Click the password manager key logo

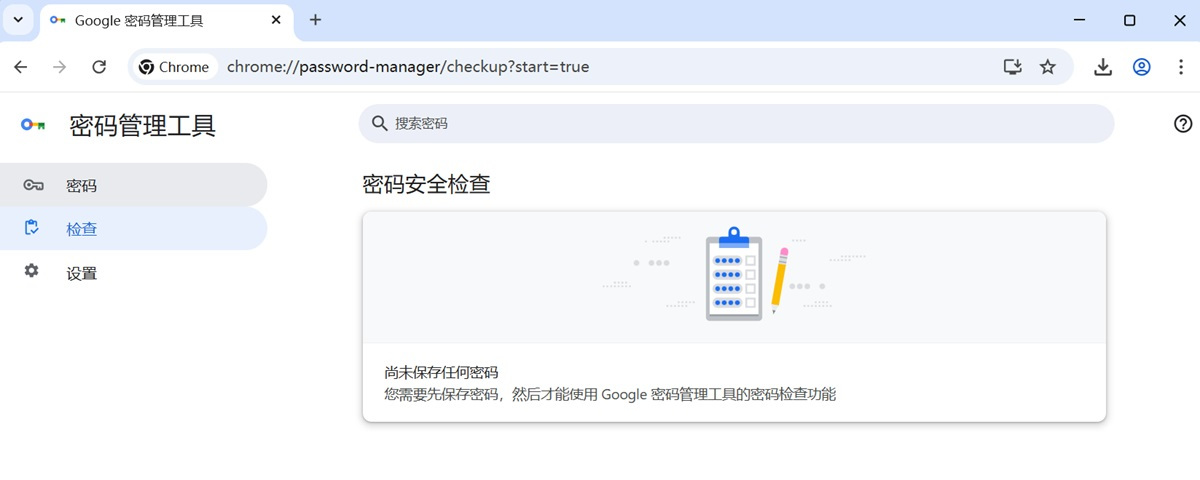(33, 125)
